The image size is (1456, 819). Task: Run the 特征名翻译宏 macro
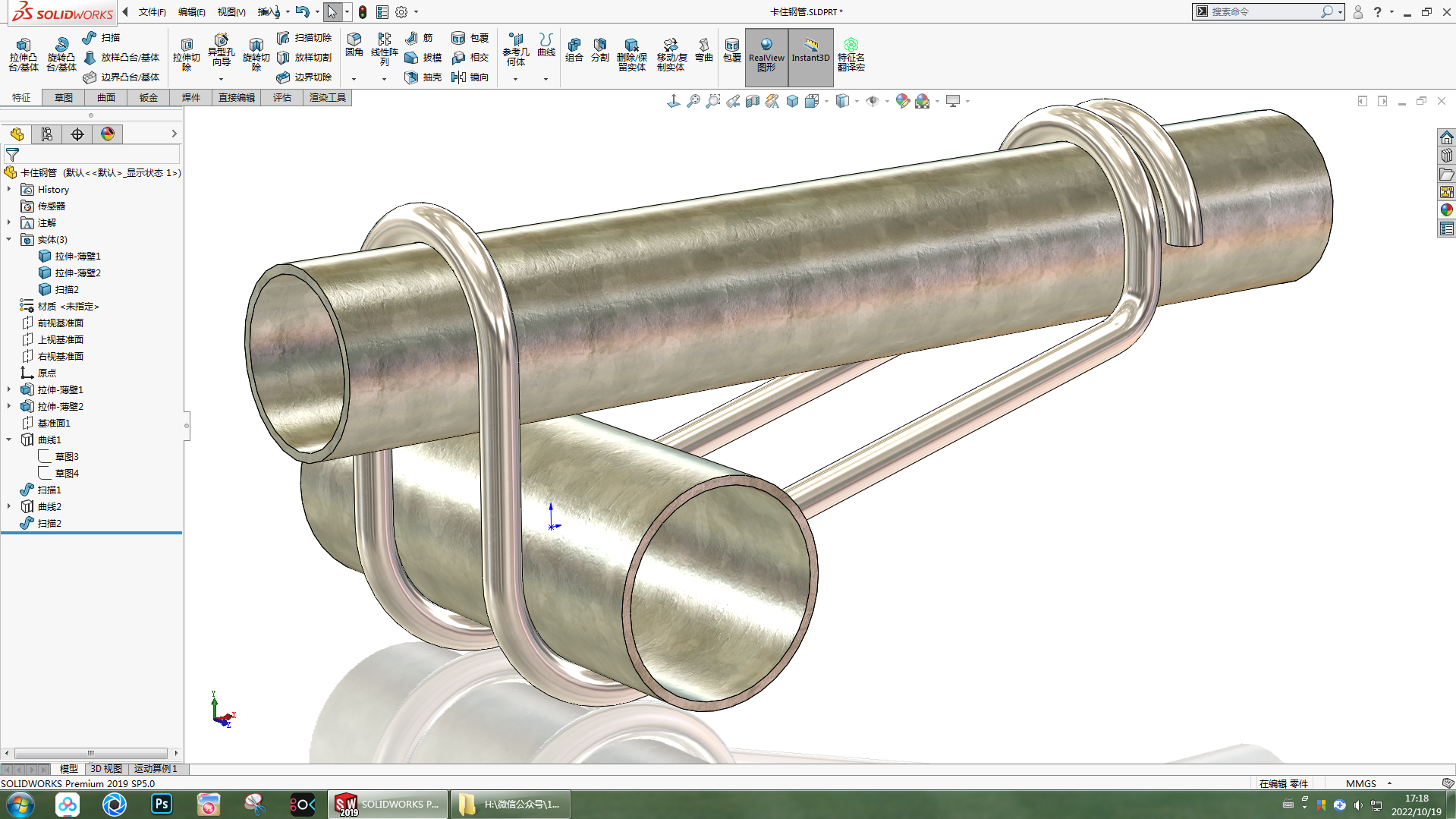(x=851, y=54)
